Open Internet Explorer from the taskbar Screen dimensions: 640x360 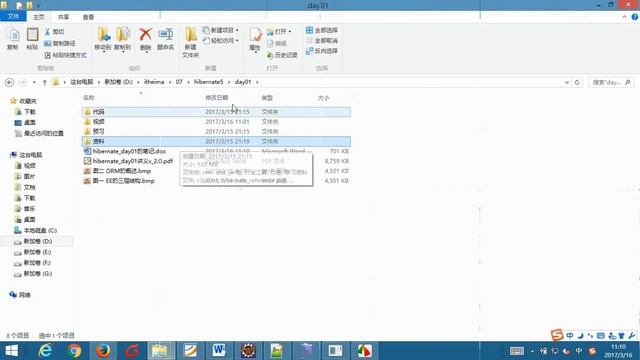point(45,351)
